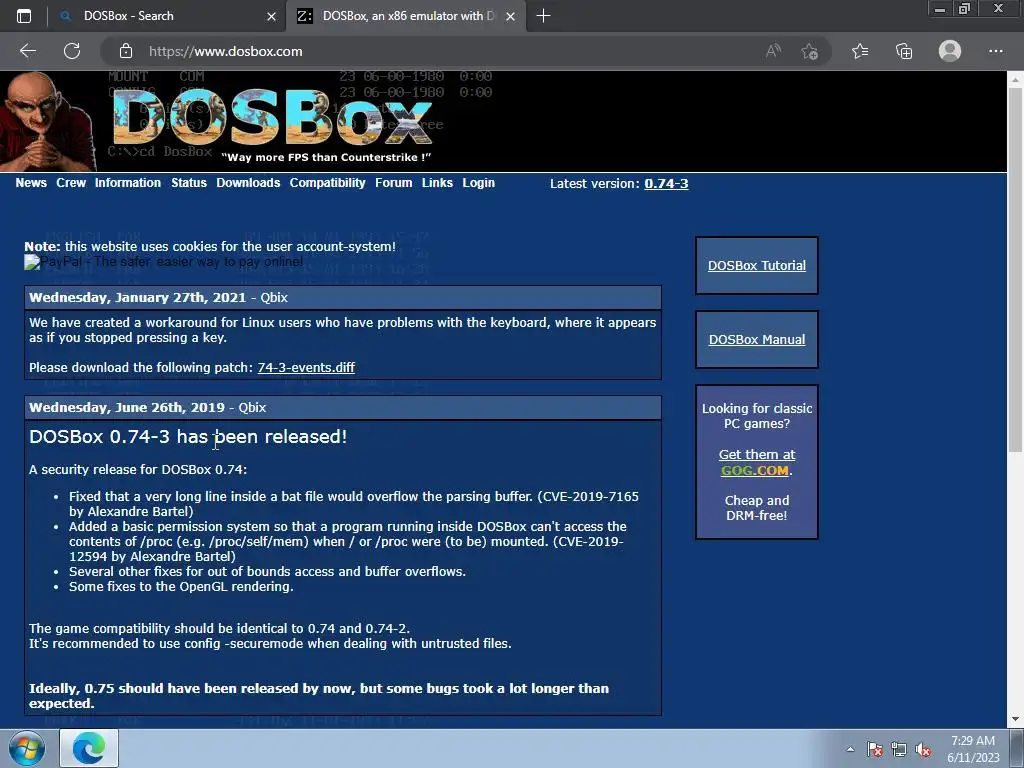Open the tab actions menu icon
The width and height of the screenshot is (1024, 768).
point(24,16)
